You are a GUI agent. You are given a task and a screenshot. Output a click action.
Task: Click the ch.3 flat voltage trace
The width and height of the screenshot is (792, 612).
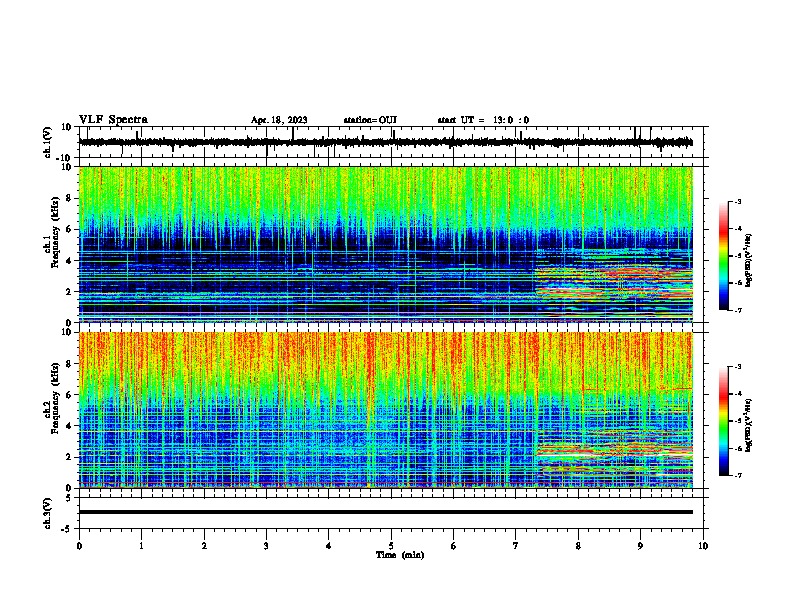pos(386,512)
